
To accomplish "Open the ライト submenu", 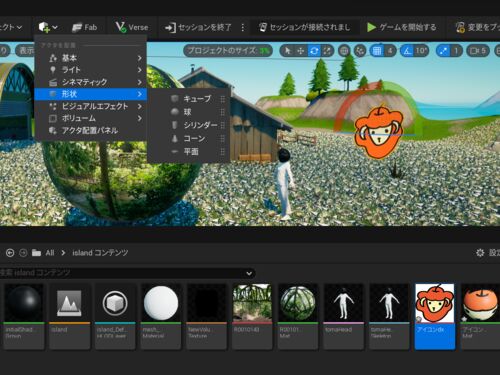I will click(x=91, y=70).
